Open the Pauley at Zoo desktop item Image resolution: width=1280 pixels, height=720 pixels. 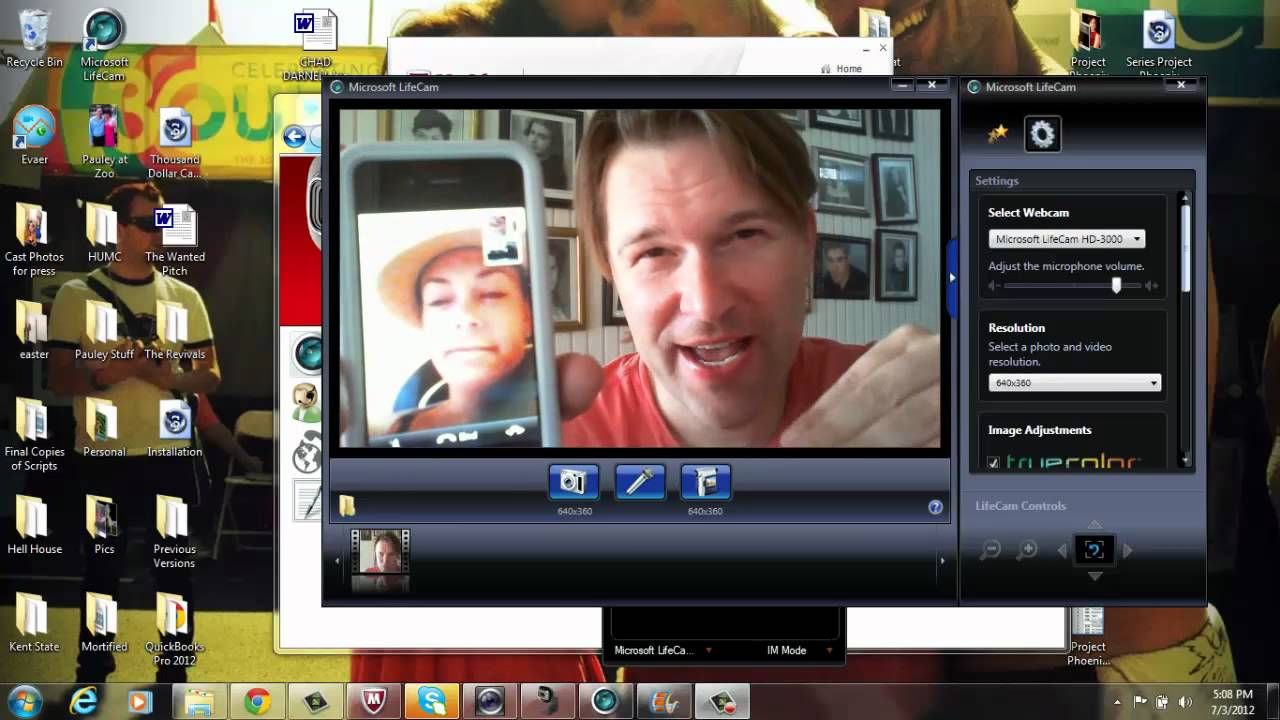point(104,143)
